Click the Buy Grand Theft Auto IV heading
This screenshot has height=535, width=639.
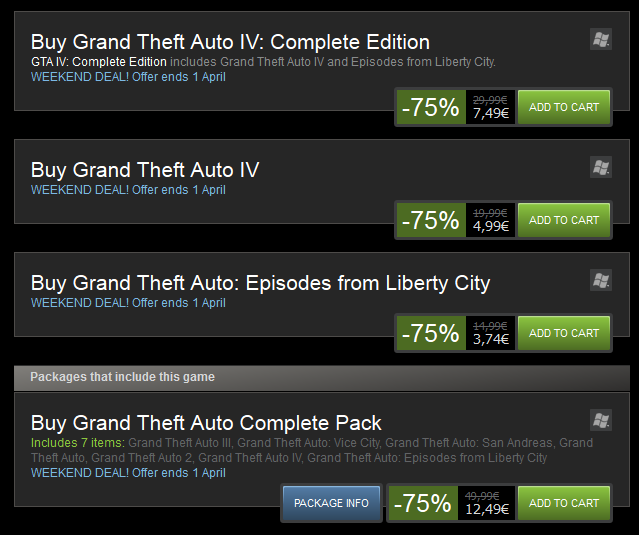(145, 170)
